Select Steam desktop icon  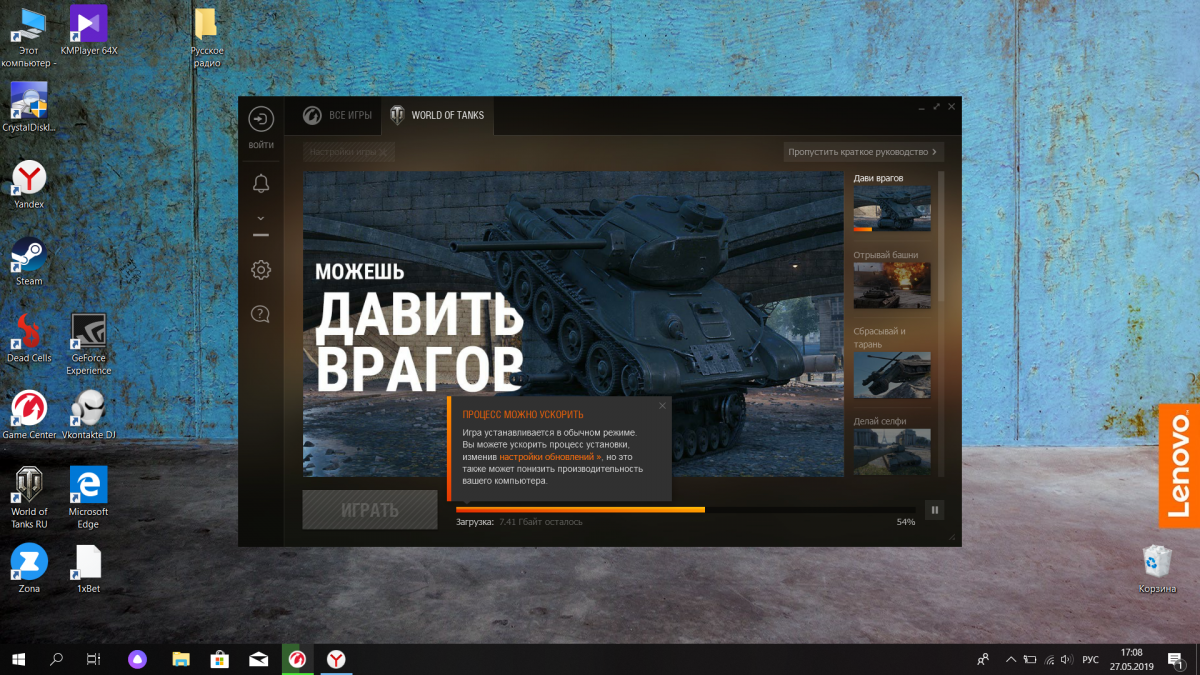29,262
